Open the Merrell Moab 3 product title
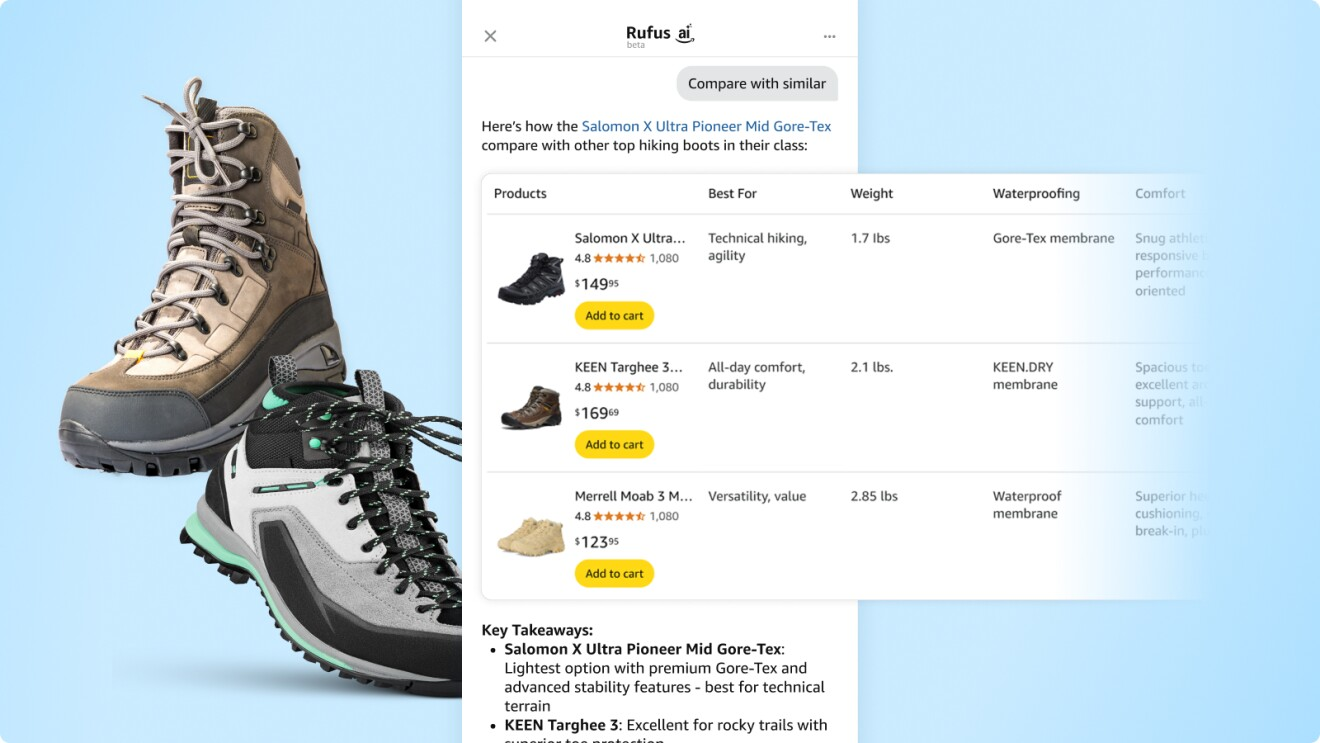 tap(633, 496)
